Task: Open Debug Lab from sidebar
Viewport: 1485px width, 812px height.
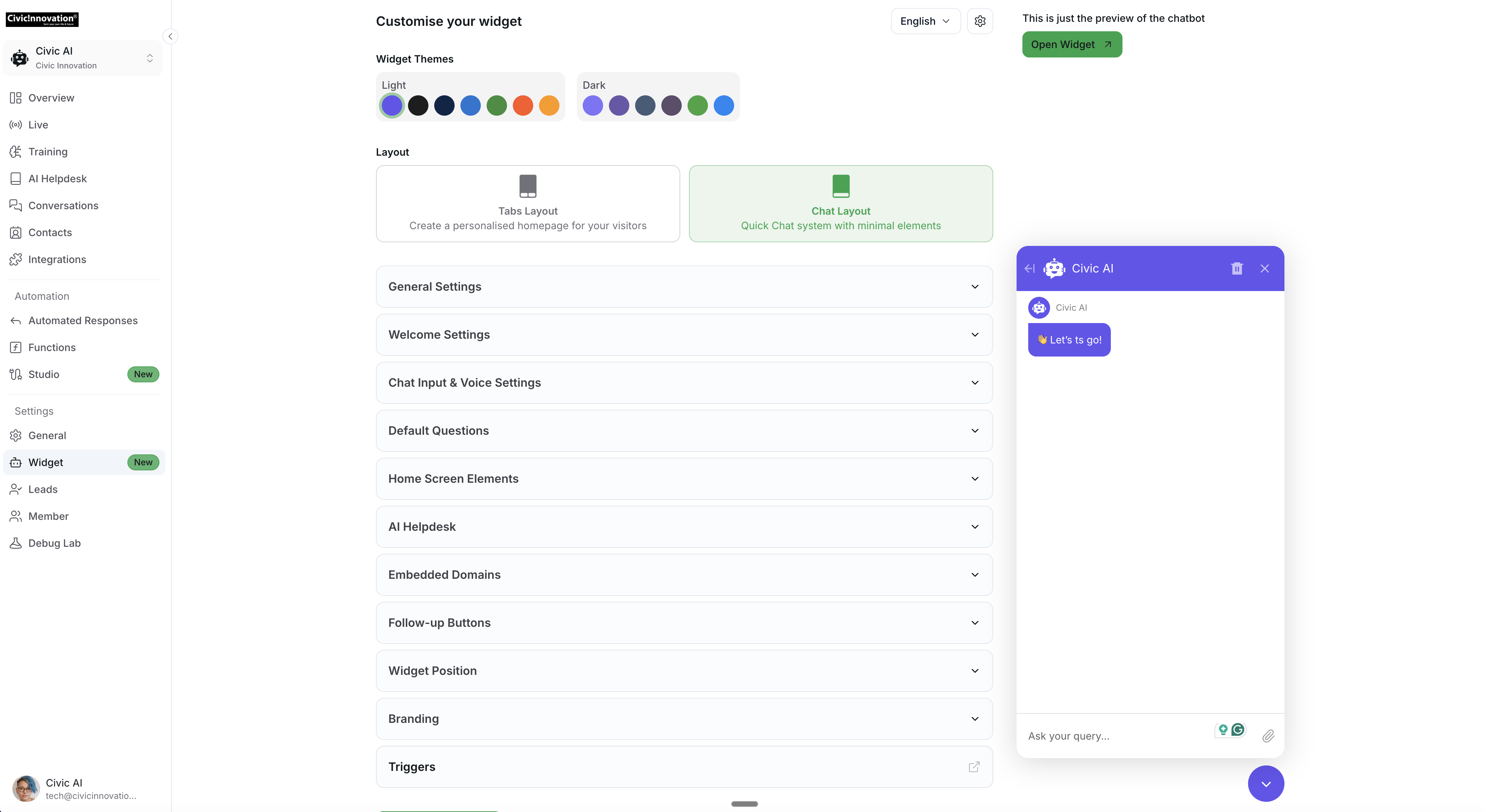Action: tap(54, 543)
